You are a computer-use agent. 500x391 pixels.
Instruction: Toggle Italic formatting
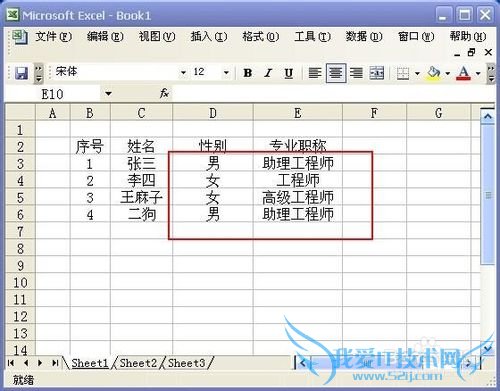[268, 73]
